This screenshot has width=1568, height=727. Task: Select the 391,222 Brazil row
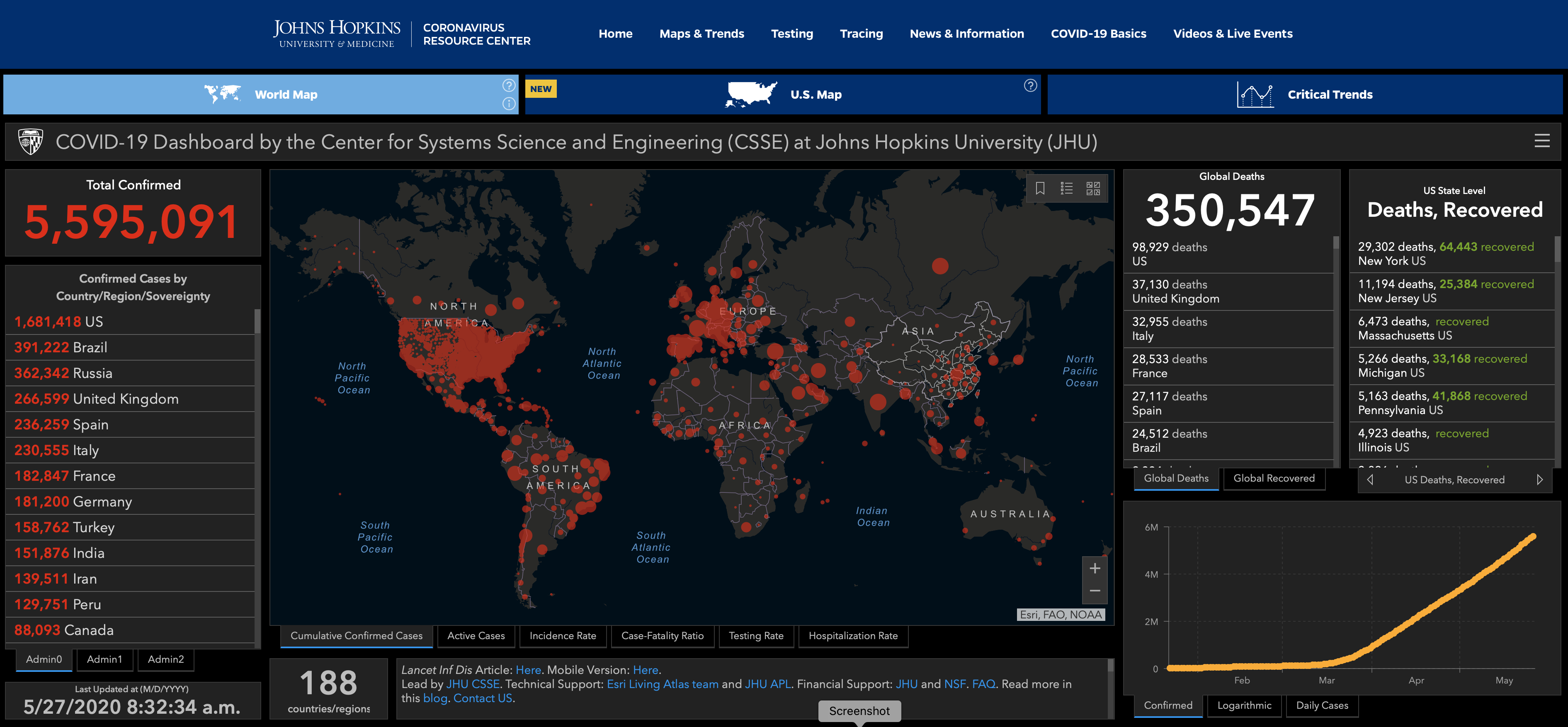pyautogui.click(x=130, y=347)
